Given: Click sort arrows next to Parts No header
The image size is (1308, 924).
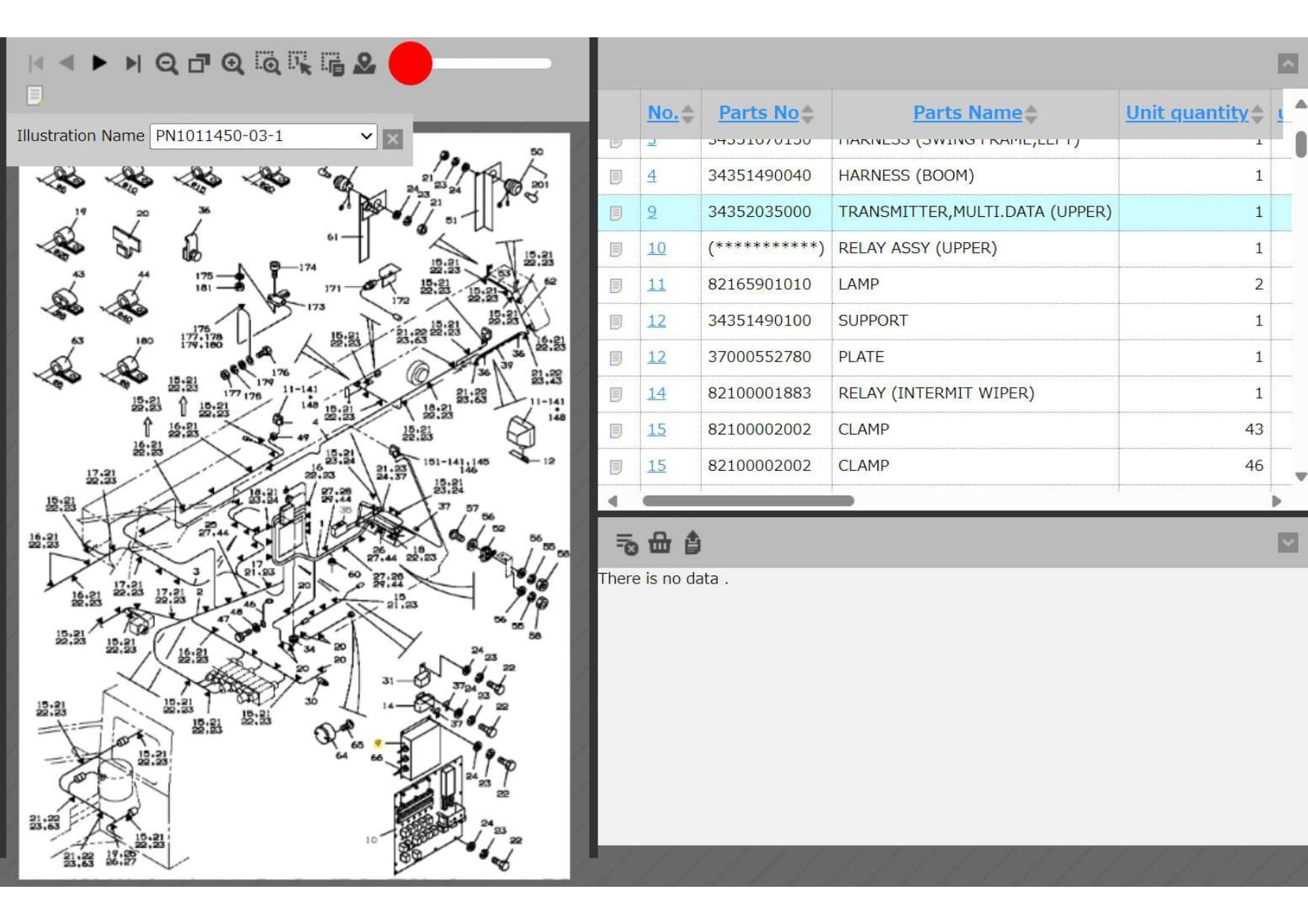Looking at the screenshot, I should [808, 114].
